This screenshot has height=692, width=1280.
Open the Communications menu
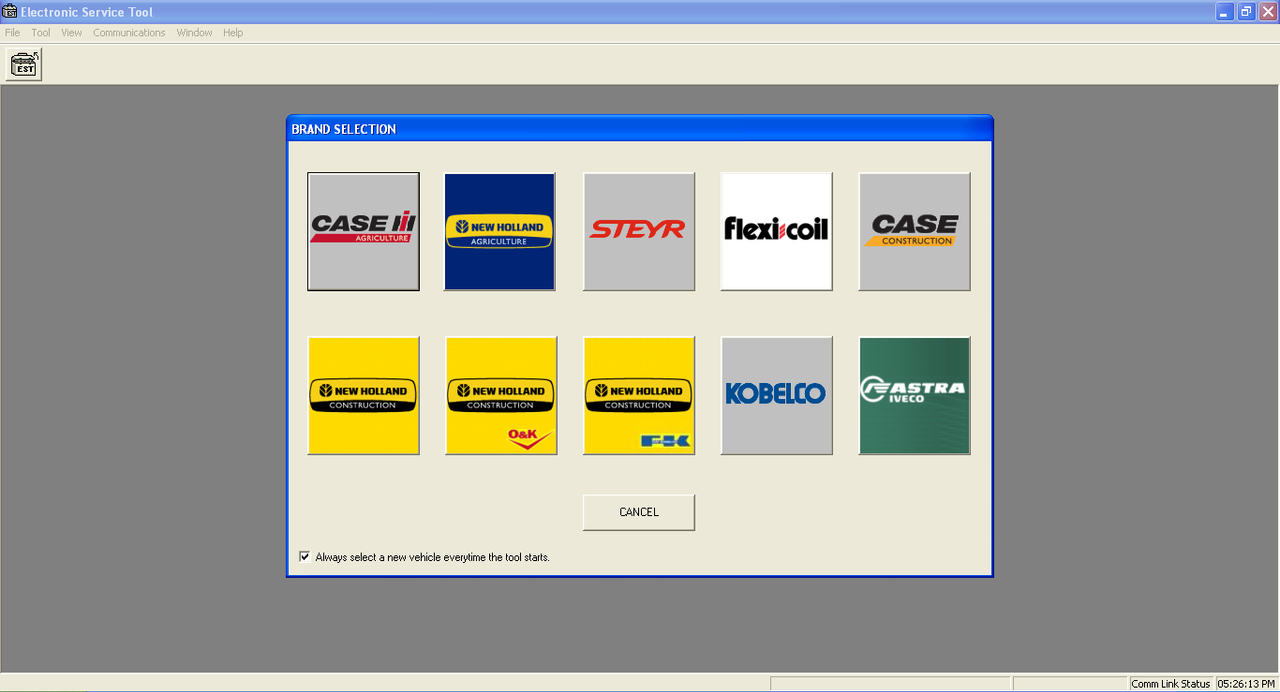point(129,33)
